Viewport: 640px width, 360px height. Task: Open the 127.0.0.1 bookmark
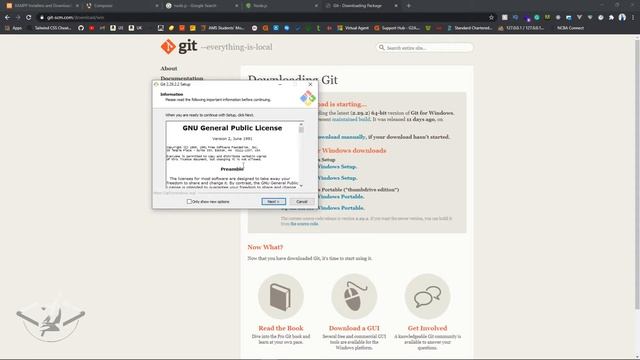[521, 28]
